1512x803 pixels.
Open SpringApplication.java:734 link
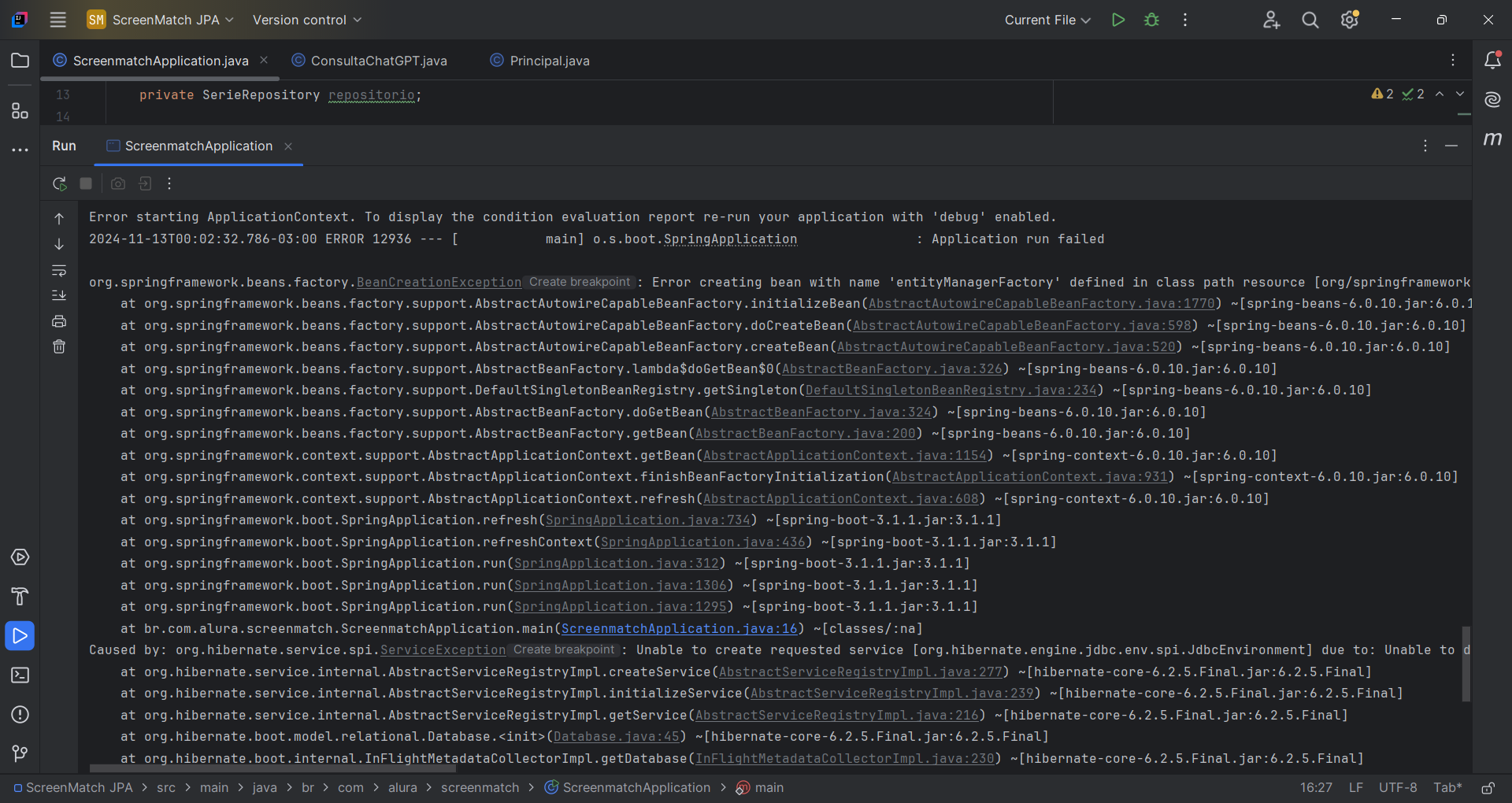click(x=647, y=520)
